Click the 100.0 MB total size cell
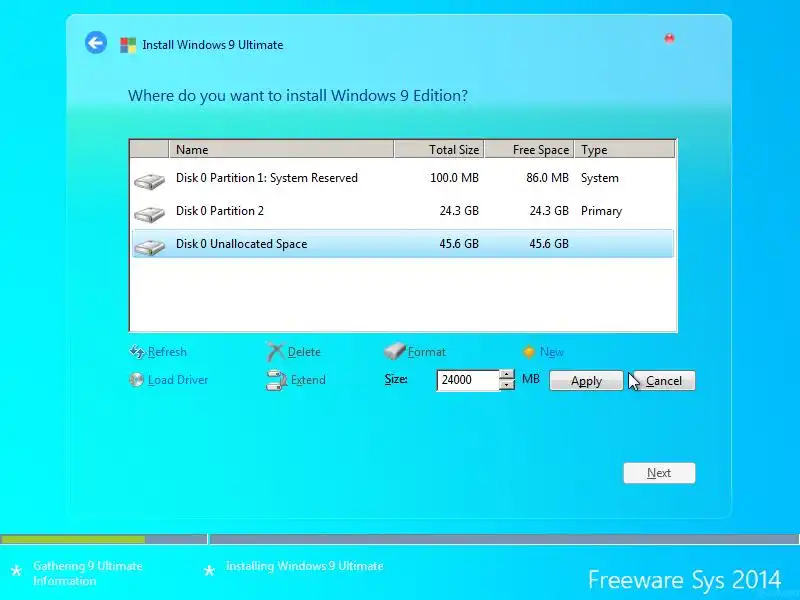 (x=454, y=178)
